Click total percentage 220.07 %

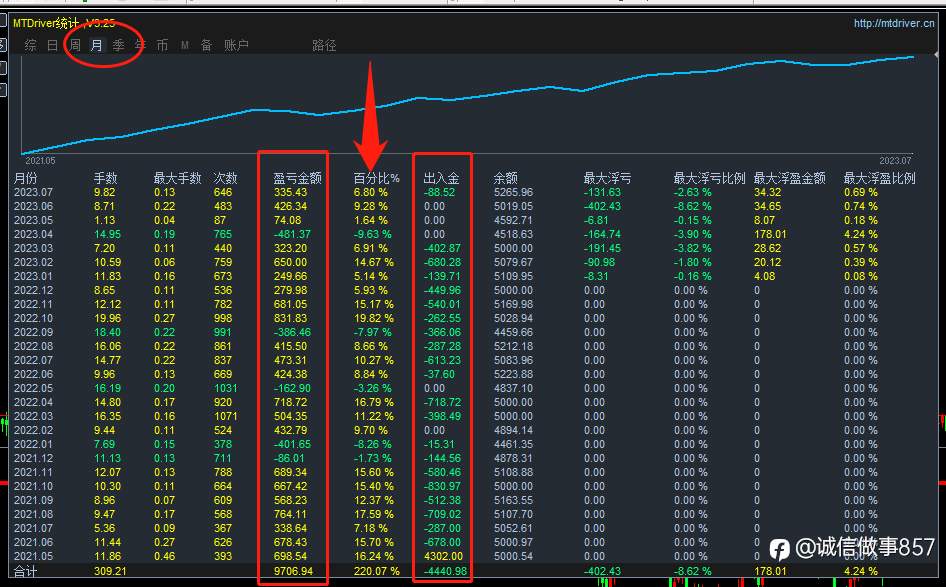376,571
